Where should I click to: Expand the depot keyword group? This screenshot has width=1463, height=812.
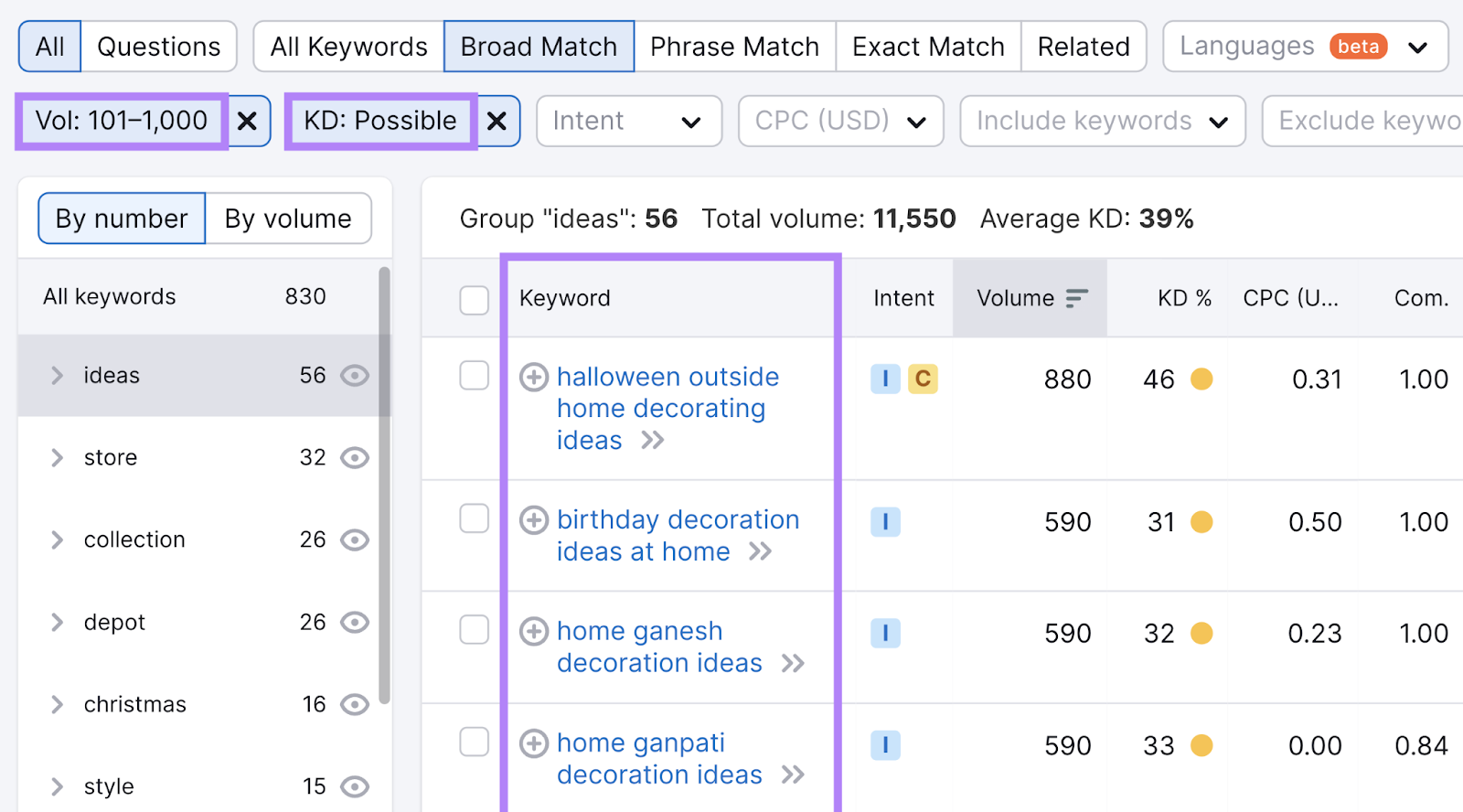coord(57,623)
